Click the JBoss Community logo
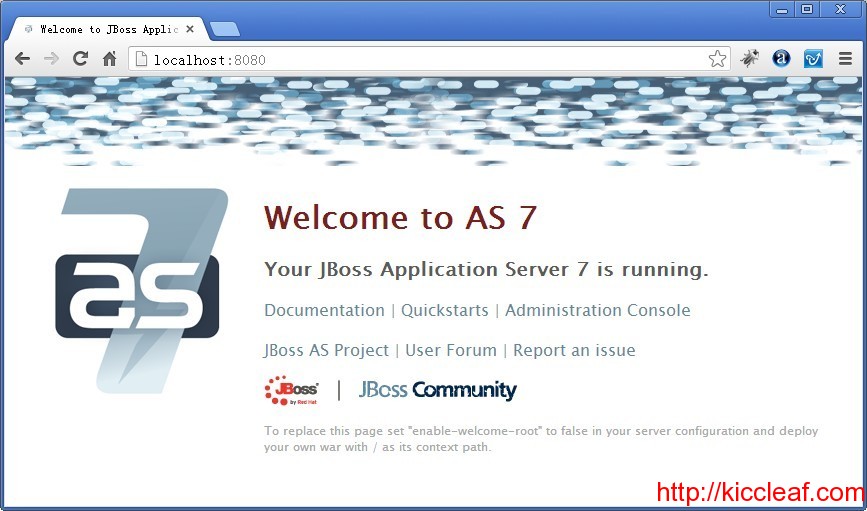The width and height of the screenshot is (867, 511). [438, 390]
